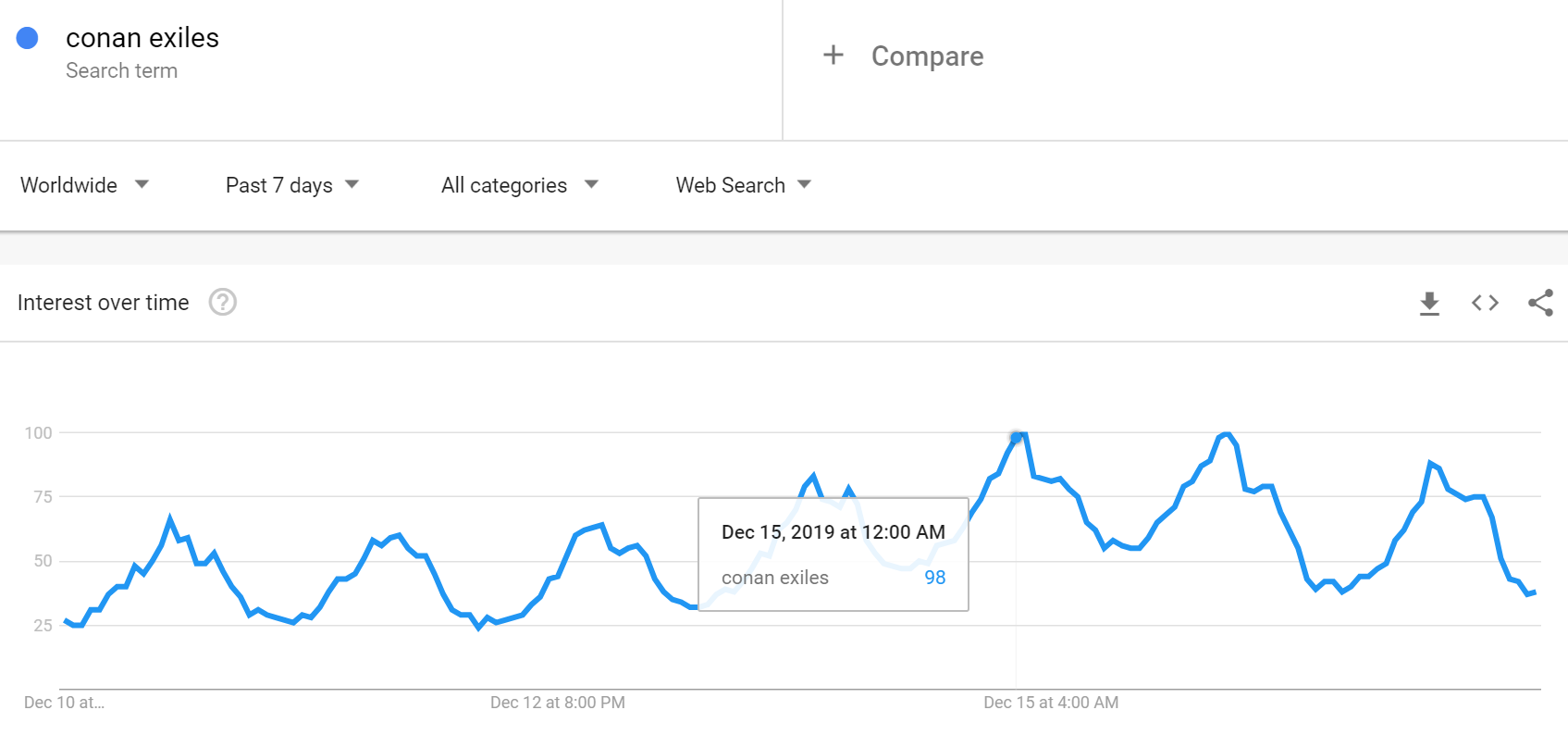1568x735 pixels.
Task: Share the interest over time chart
Action: click(1540, 303)
